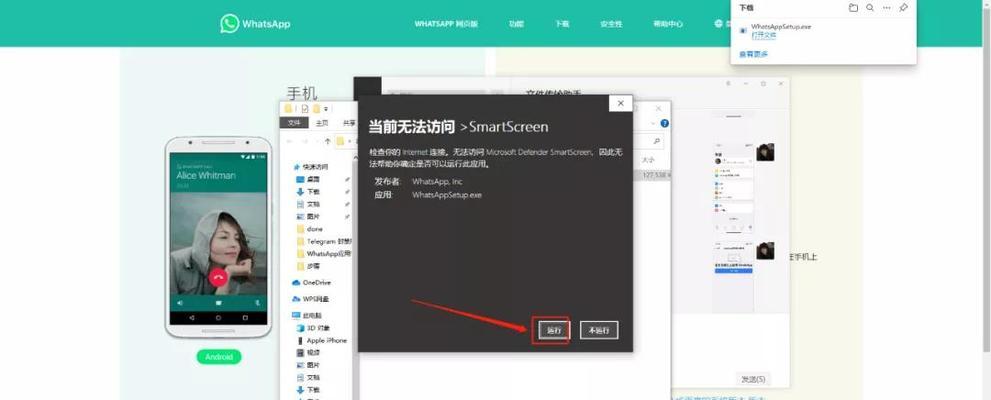Open the 文件 tab in File Explorer
Screen dimensions: 991x400
294,123
